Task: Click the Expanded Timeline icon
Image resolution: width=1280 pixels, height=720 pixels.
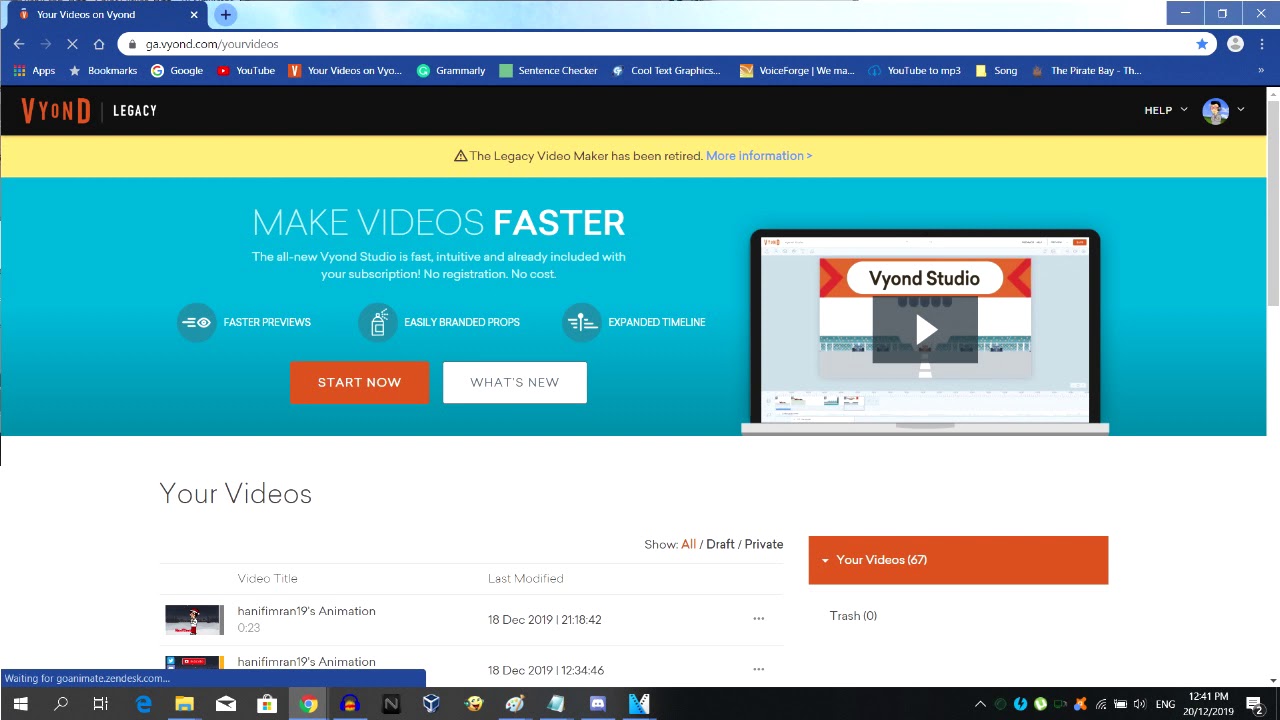Action: (x=582, y=322)
